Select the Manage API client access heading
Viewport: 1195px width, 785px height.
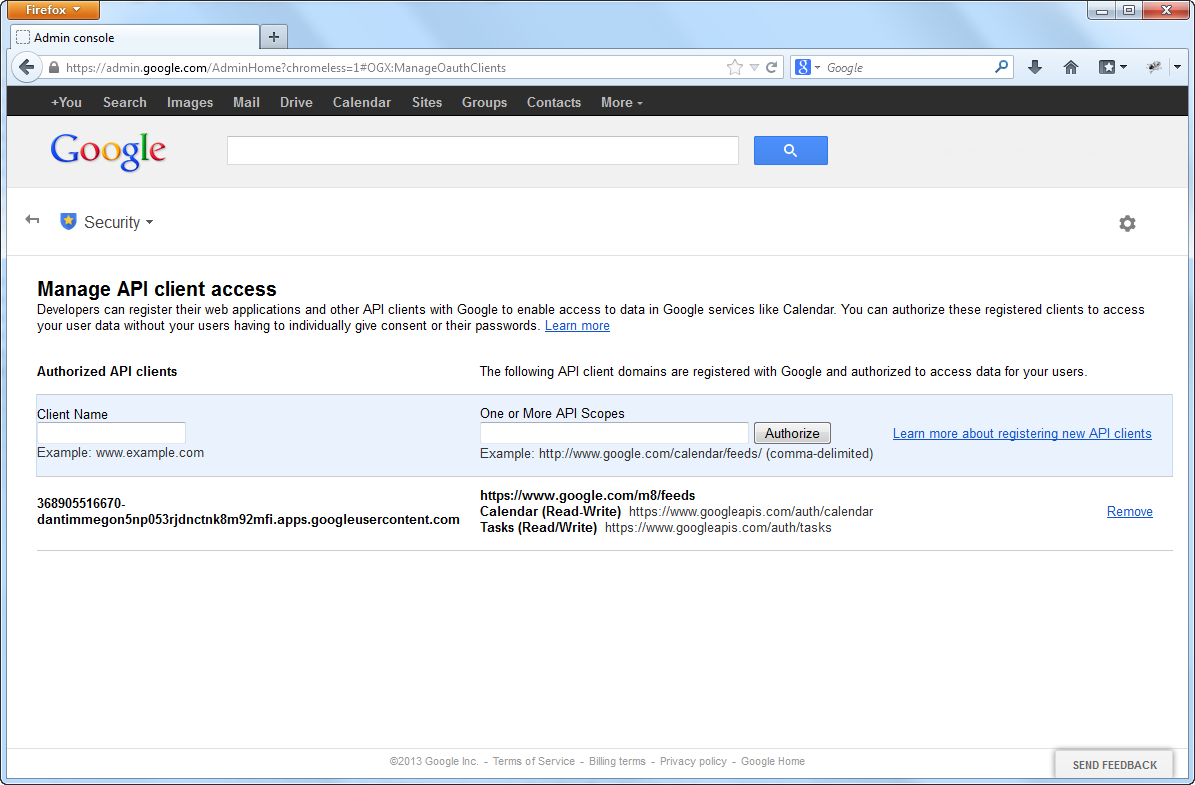[157, 289]
